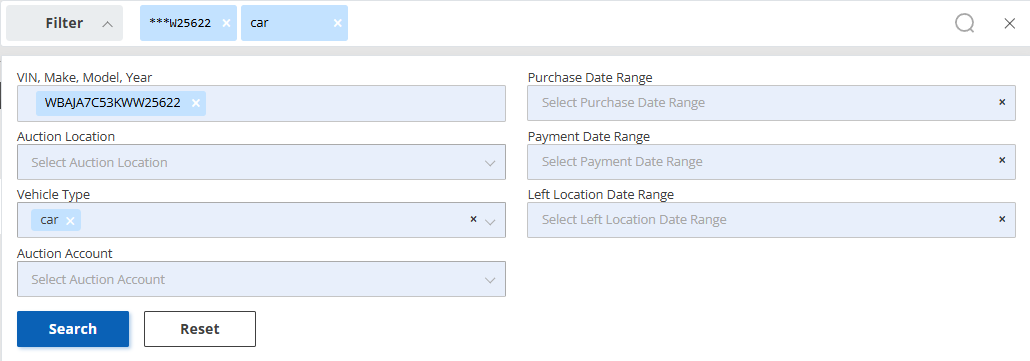Image resolution: width=1030 pixels, height=361 pixels.
Task: Collapse the Filter panel
Action: 64,23
